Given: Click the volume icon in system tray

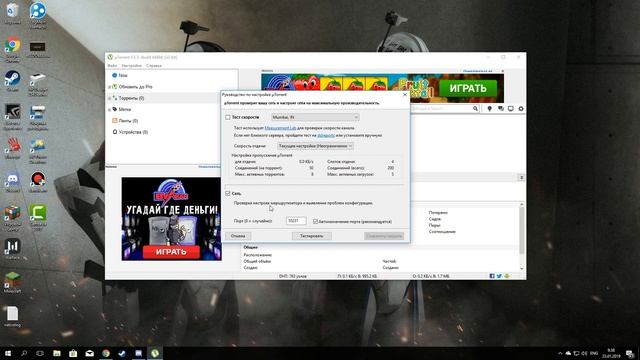Looking at the screenshot, I should point(584,353).
